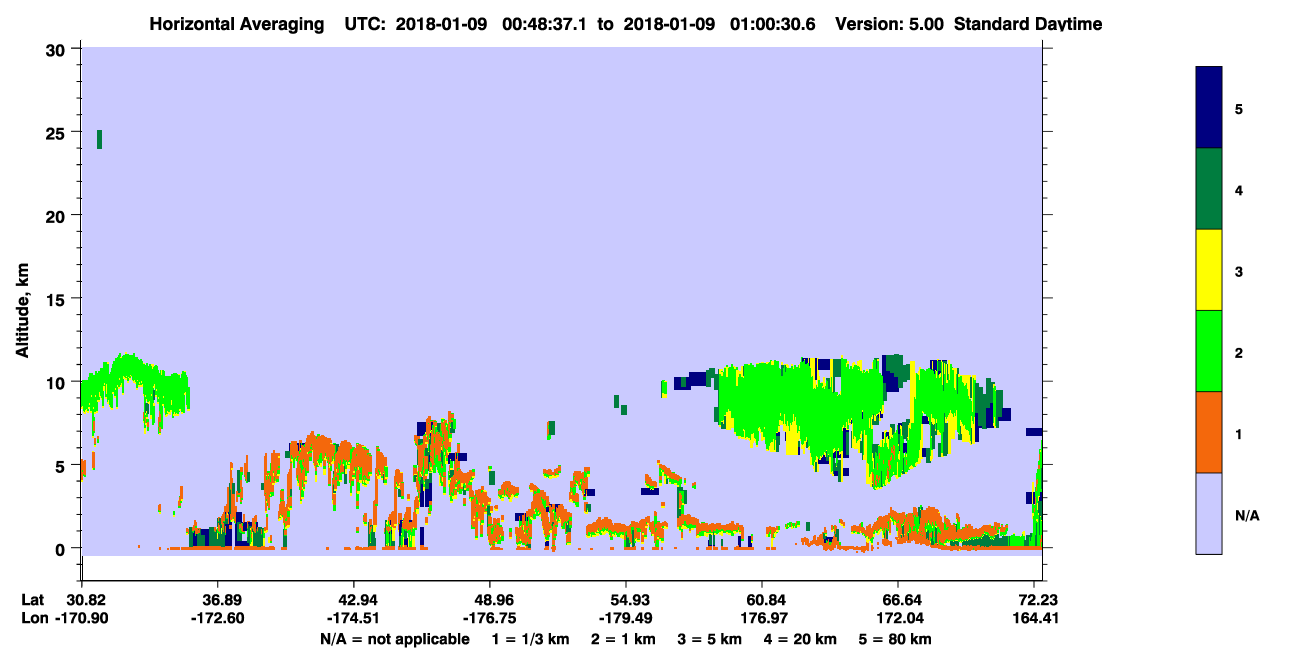Image resolution: width=1300 pixels, height=667 pixels.
Task: Click longitude value -179.49
Action: [626, 618]
